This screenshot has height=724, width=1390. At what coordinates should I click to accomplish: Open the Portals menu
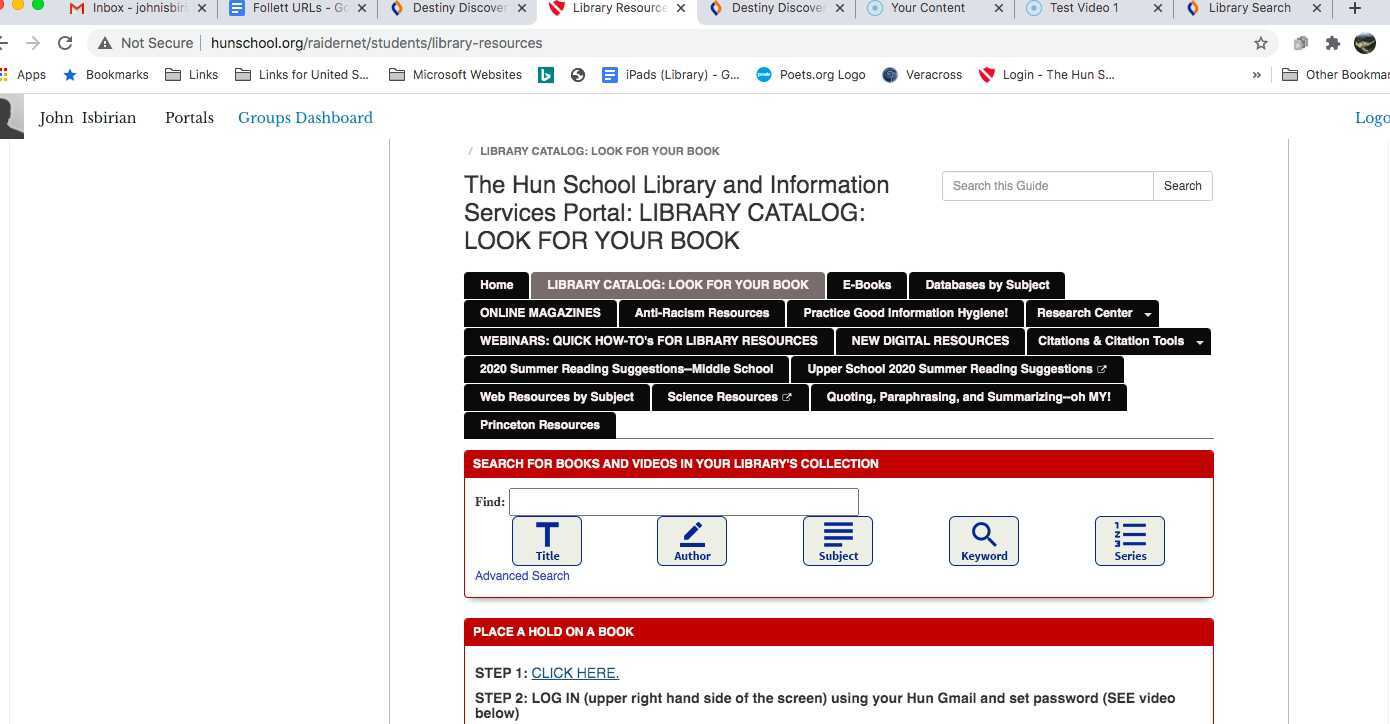pos(189,118)
